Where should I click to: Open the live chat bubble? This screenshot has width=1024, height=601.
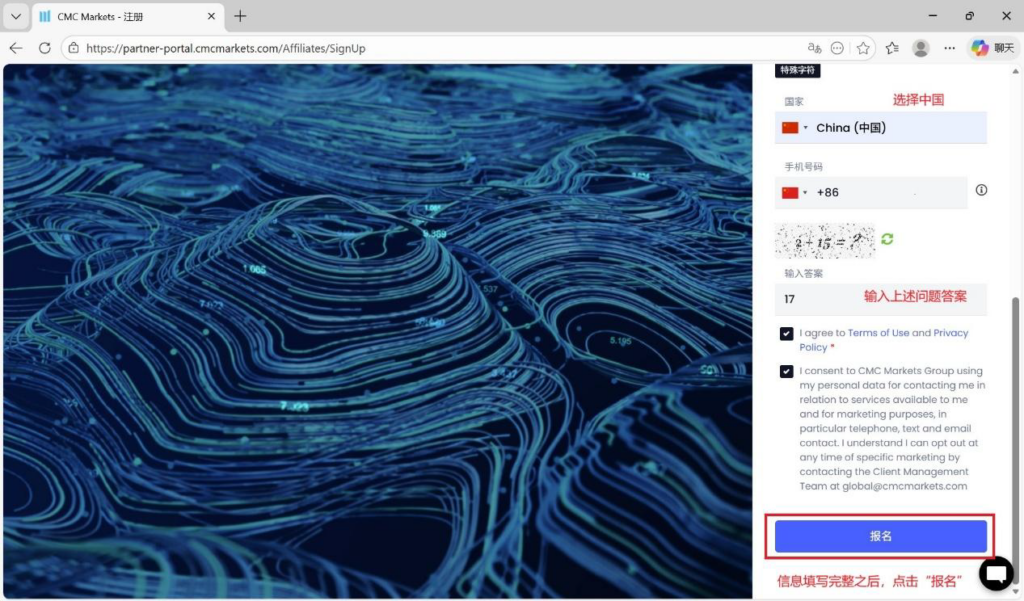tap(996, 573)
